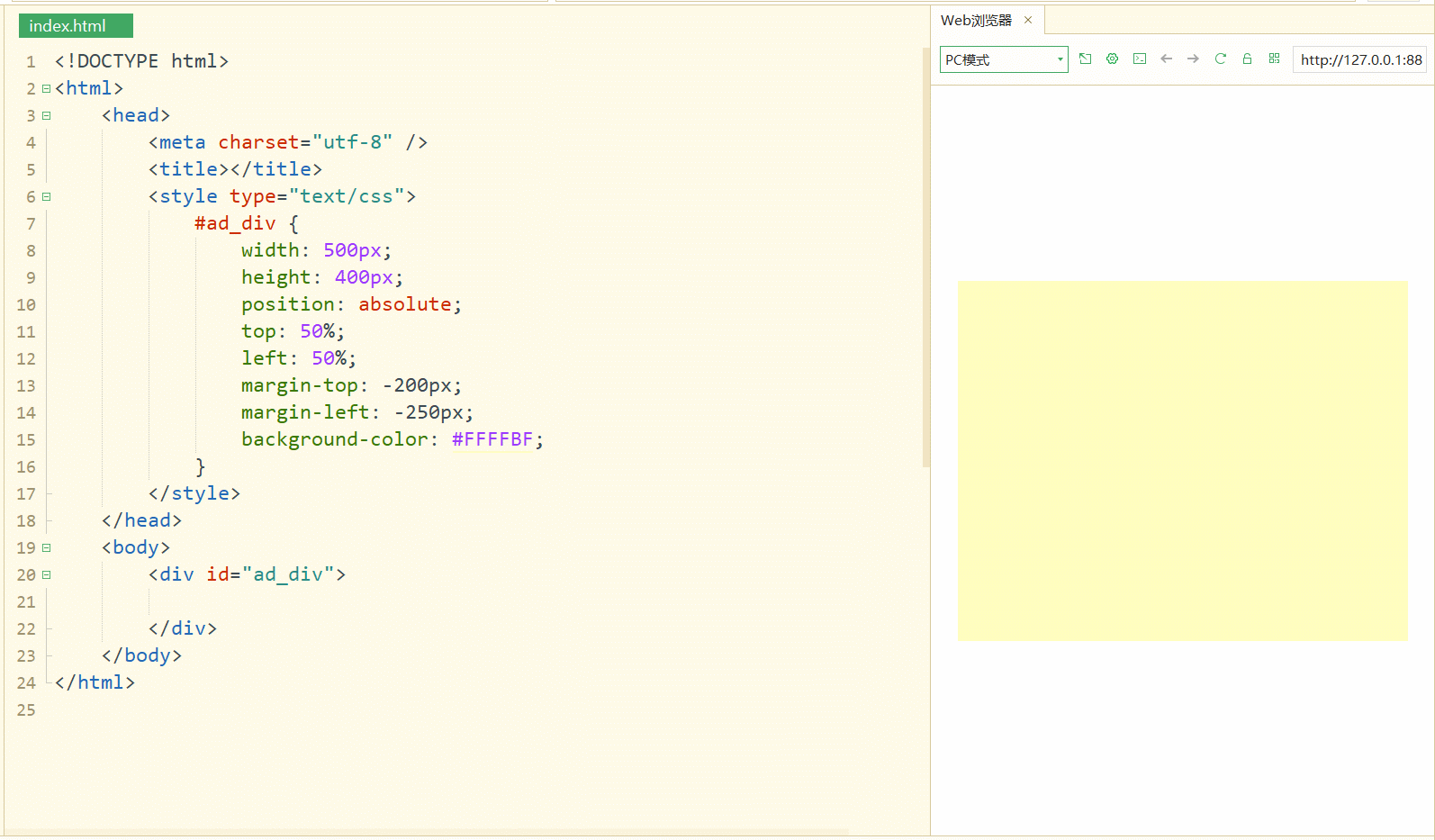1435x840 pixels.
Task: Click line number 25 in gutter
Action: (x=26, y=709)
